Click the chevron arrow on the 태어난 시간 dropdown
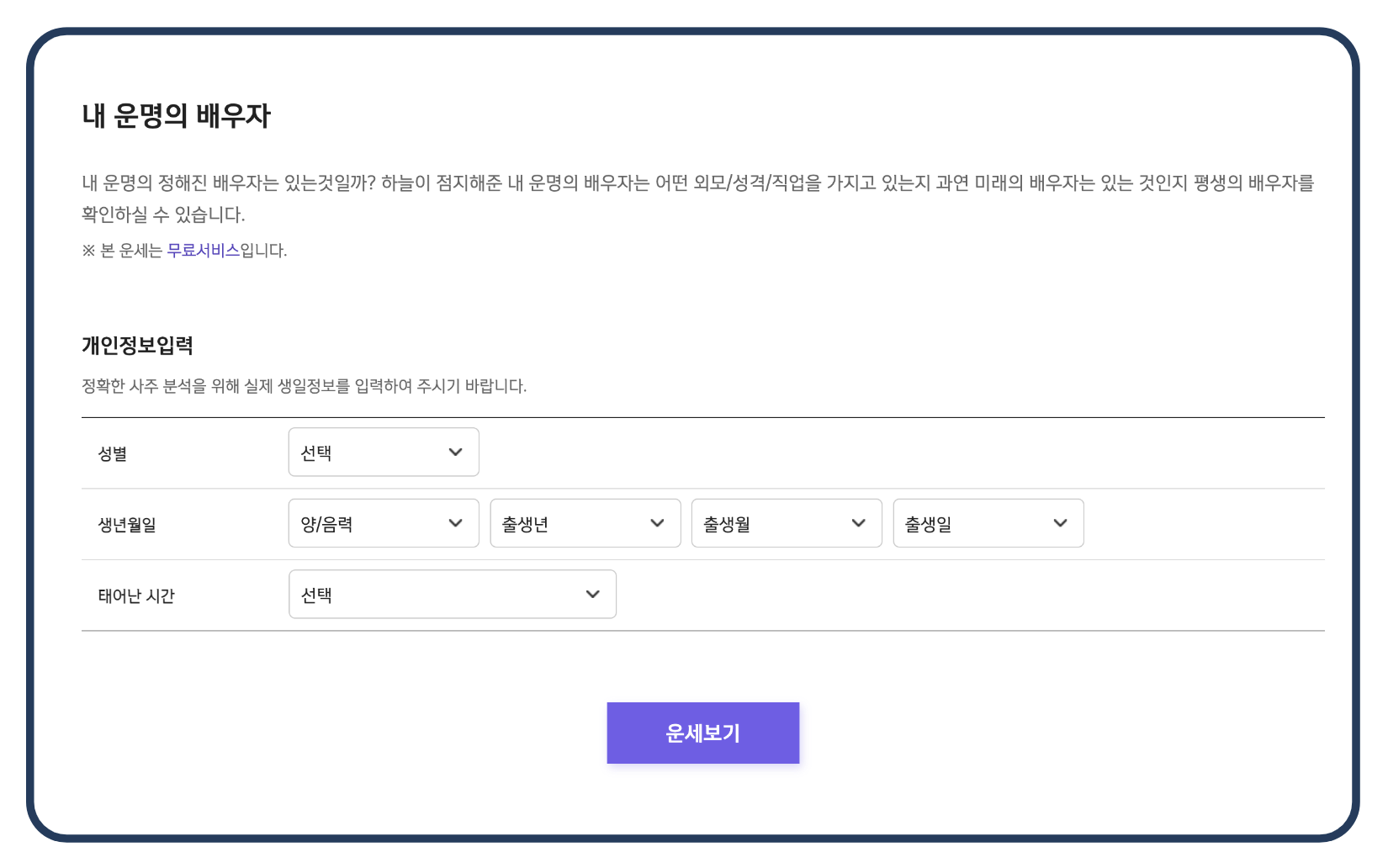 click(594, 594)
